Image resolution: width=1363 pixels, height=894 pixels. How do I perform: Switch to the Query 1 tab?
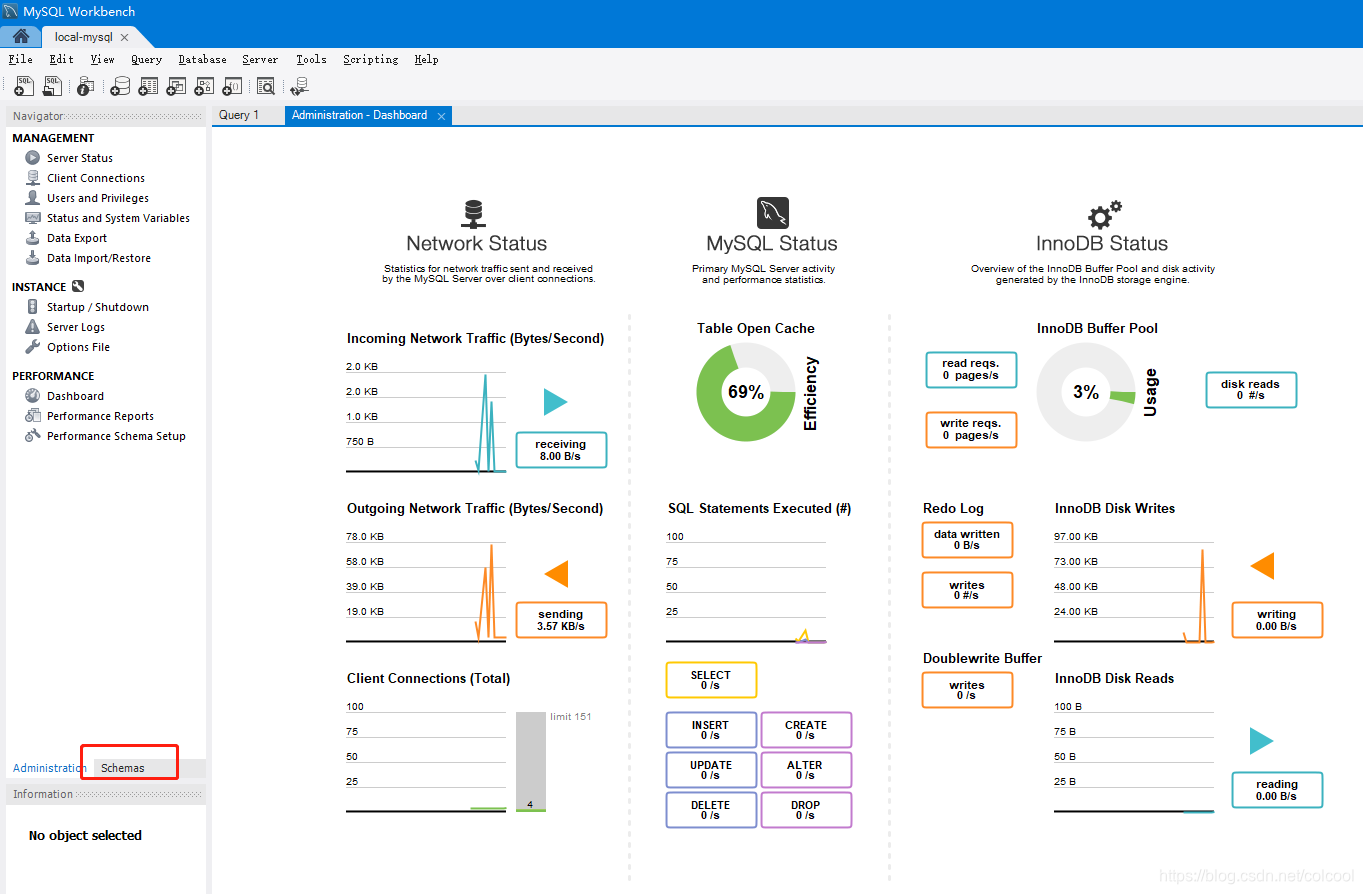pos(239,115)
